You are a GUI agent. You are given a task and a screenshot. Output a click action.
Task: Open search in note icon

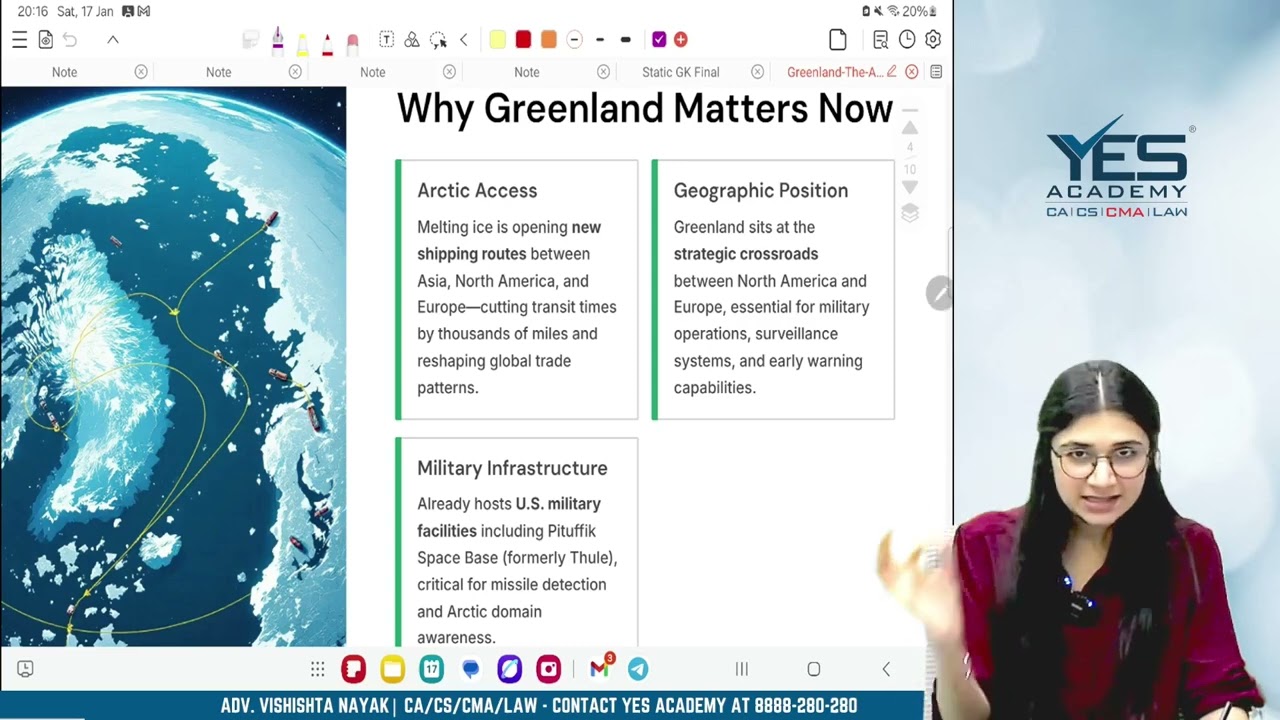click(x=880, y=40)
